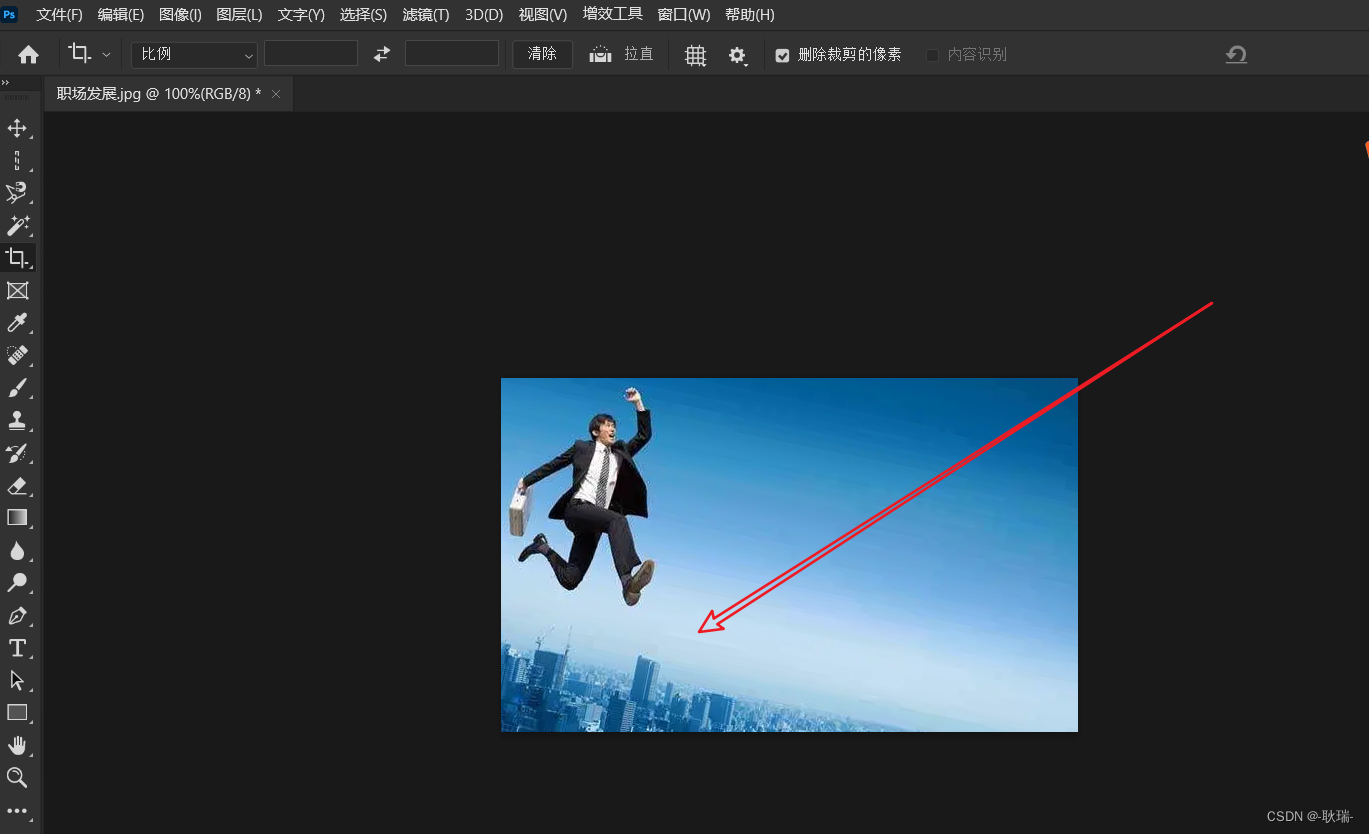Click the Straighten level icon
Image resolution: width=1369 pixels, height=834 pixels.
600,54
